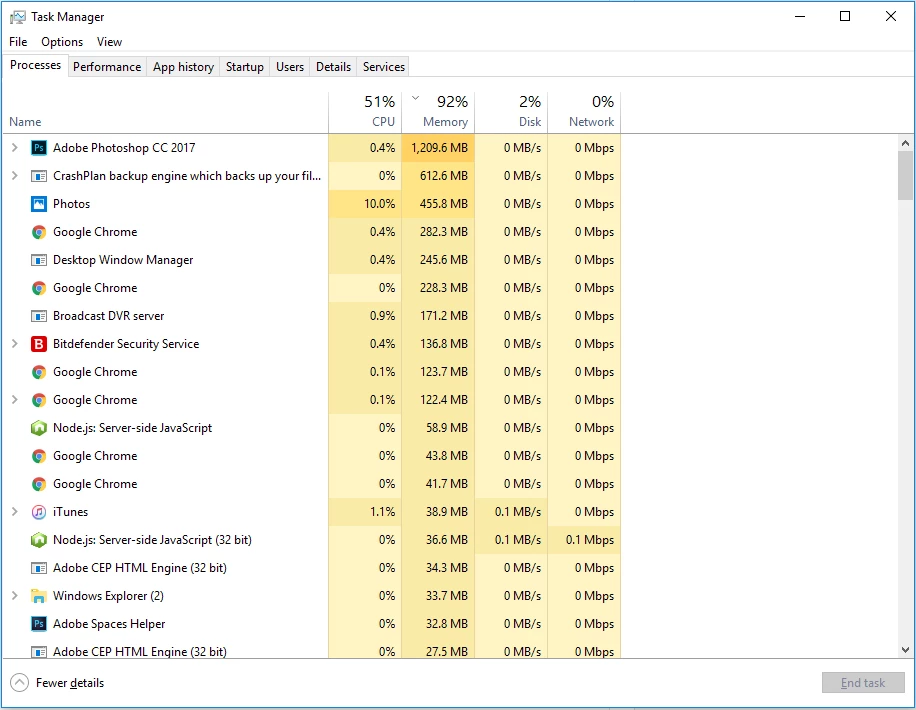This screenshot has height=710, width=916.
Task: Click the 1,209.6 MB memory cell
Action: 438,148
